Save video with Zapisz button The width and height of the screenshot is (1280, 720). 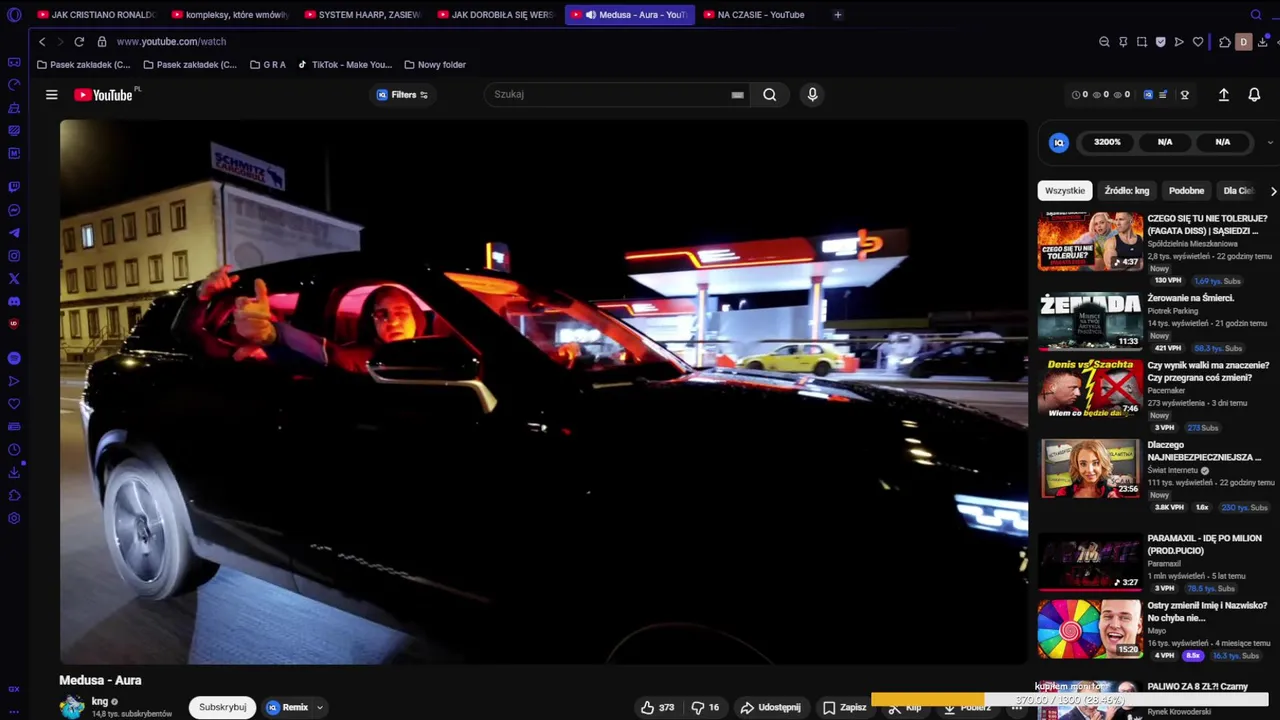tap(845, 707)
